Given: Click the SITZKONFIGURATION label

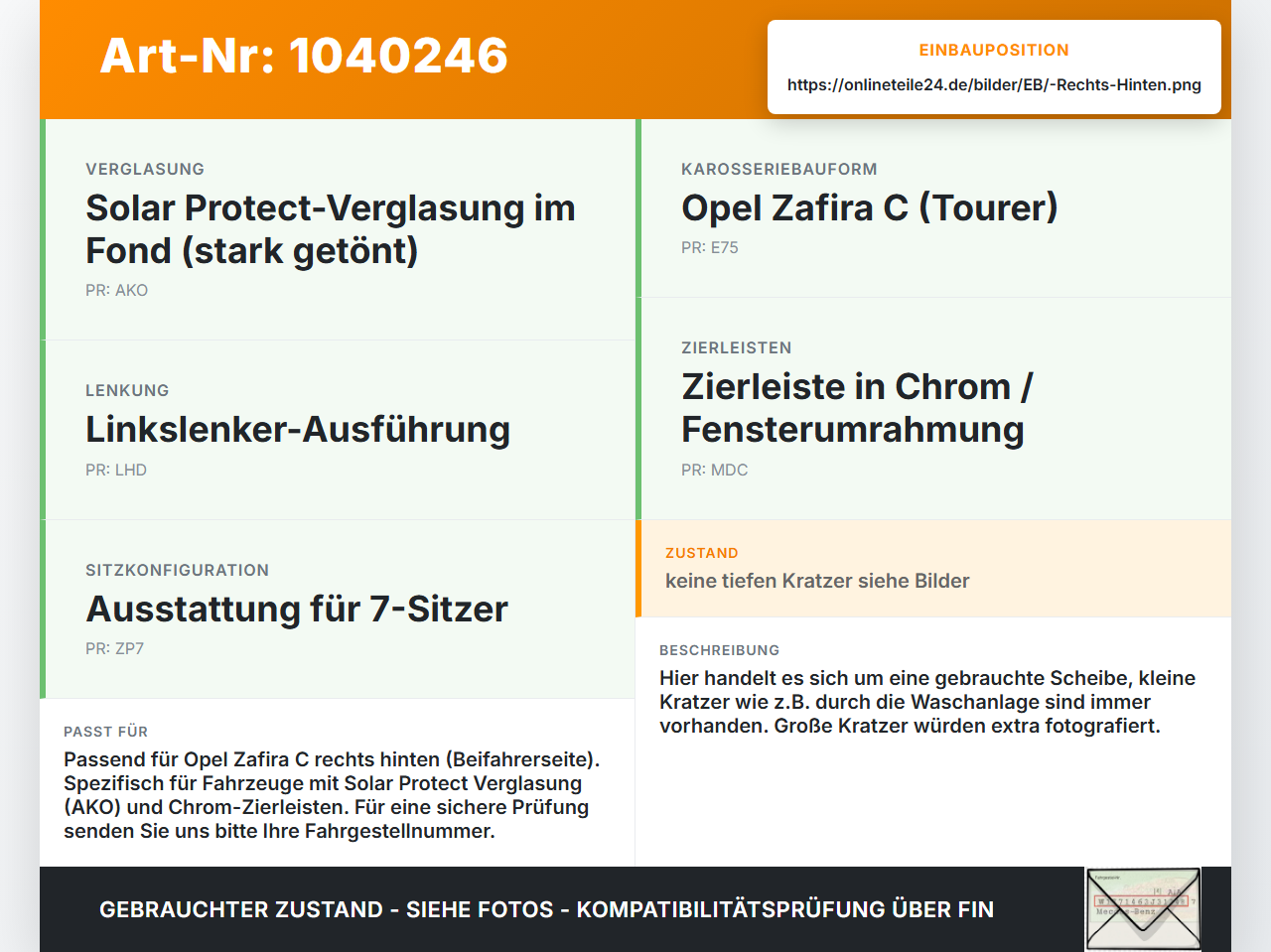Looking at the screenshot, I should (178, 570).
